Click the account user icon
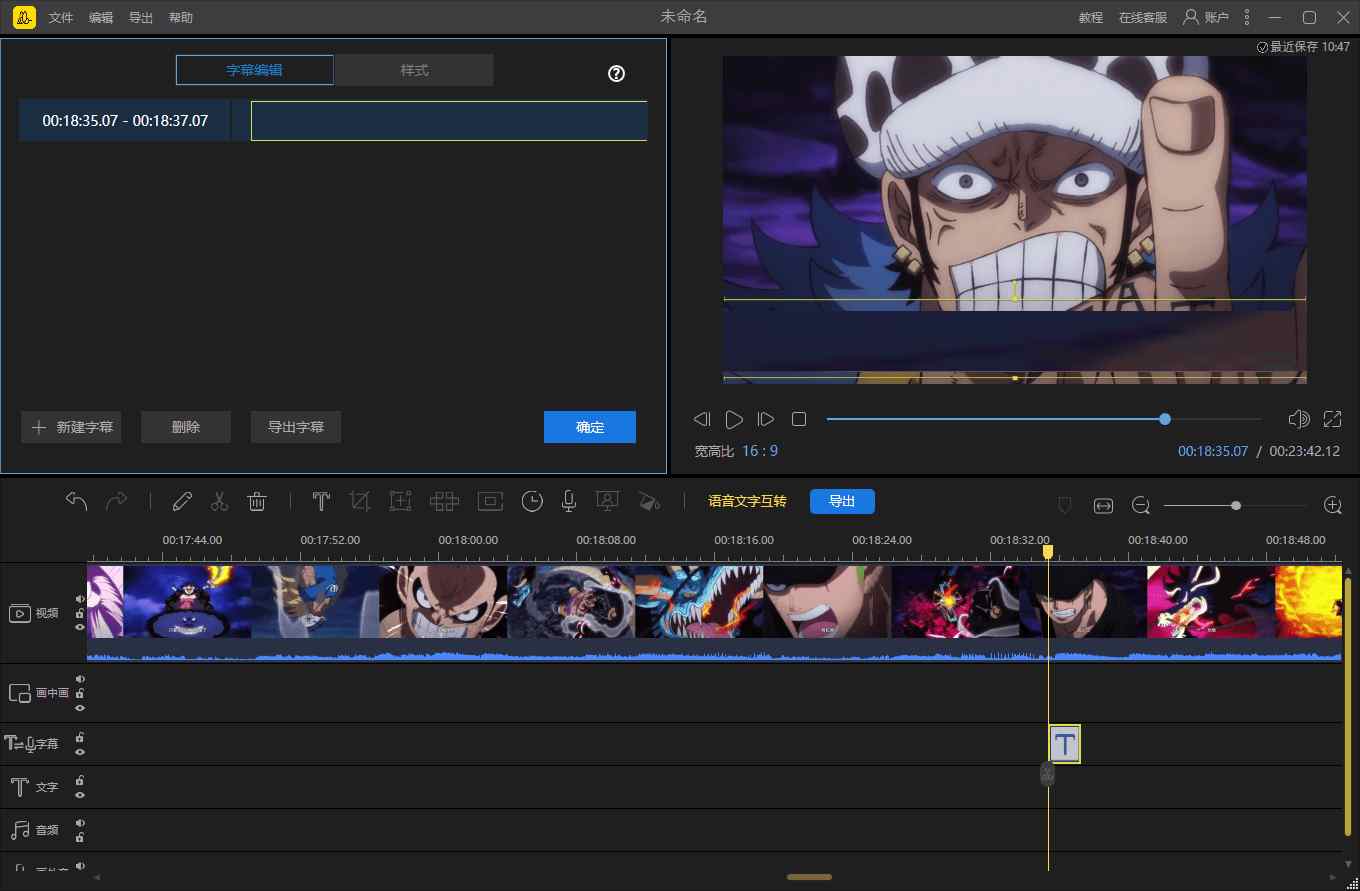Screen dimensions: 1360x891 tap(1191, 17)
